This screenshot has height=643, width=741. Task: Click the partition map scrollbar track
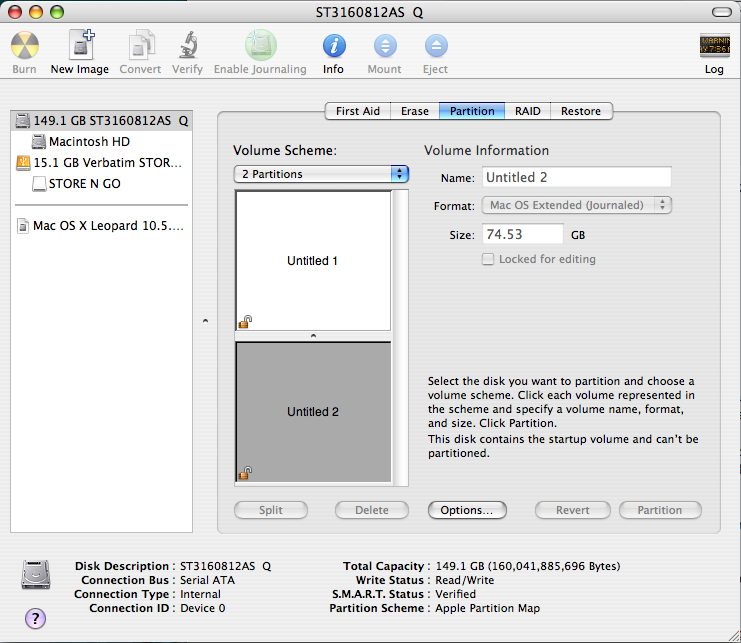(x=400, y=338)
